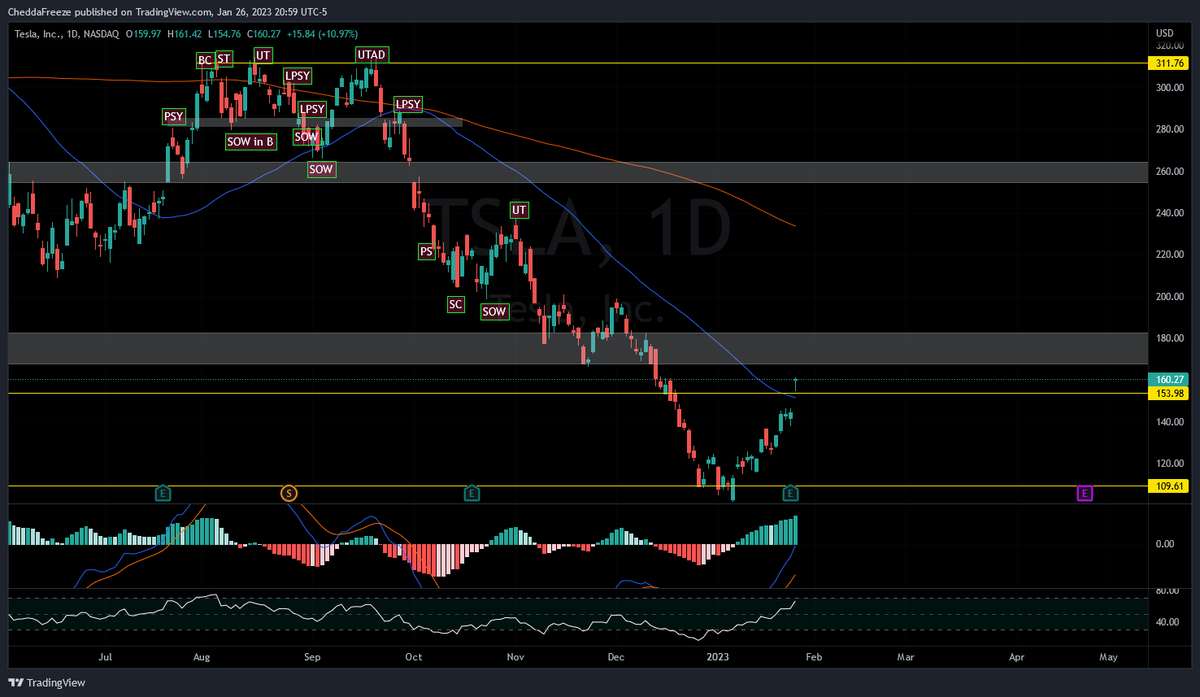Viewport: 1200px width, 697px height.
Task: Click the O159.97 open value
Action: tap(143, 34)
